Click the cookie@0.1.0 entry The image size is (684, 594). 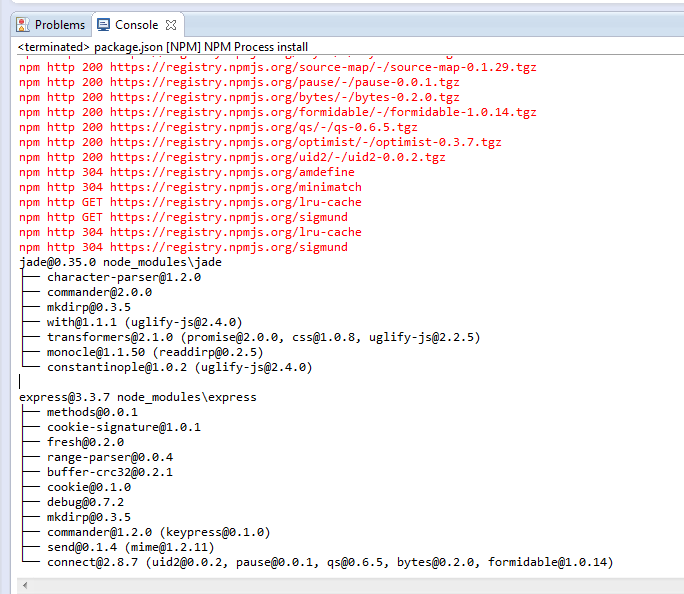point(89,487)
